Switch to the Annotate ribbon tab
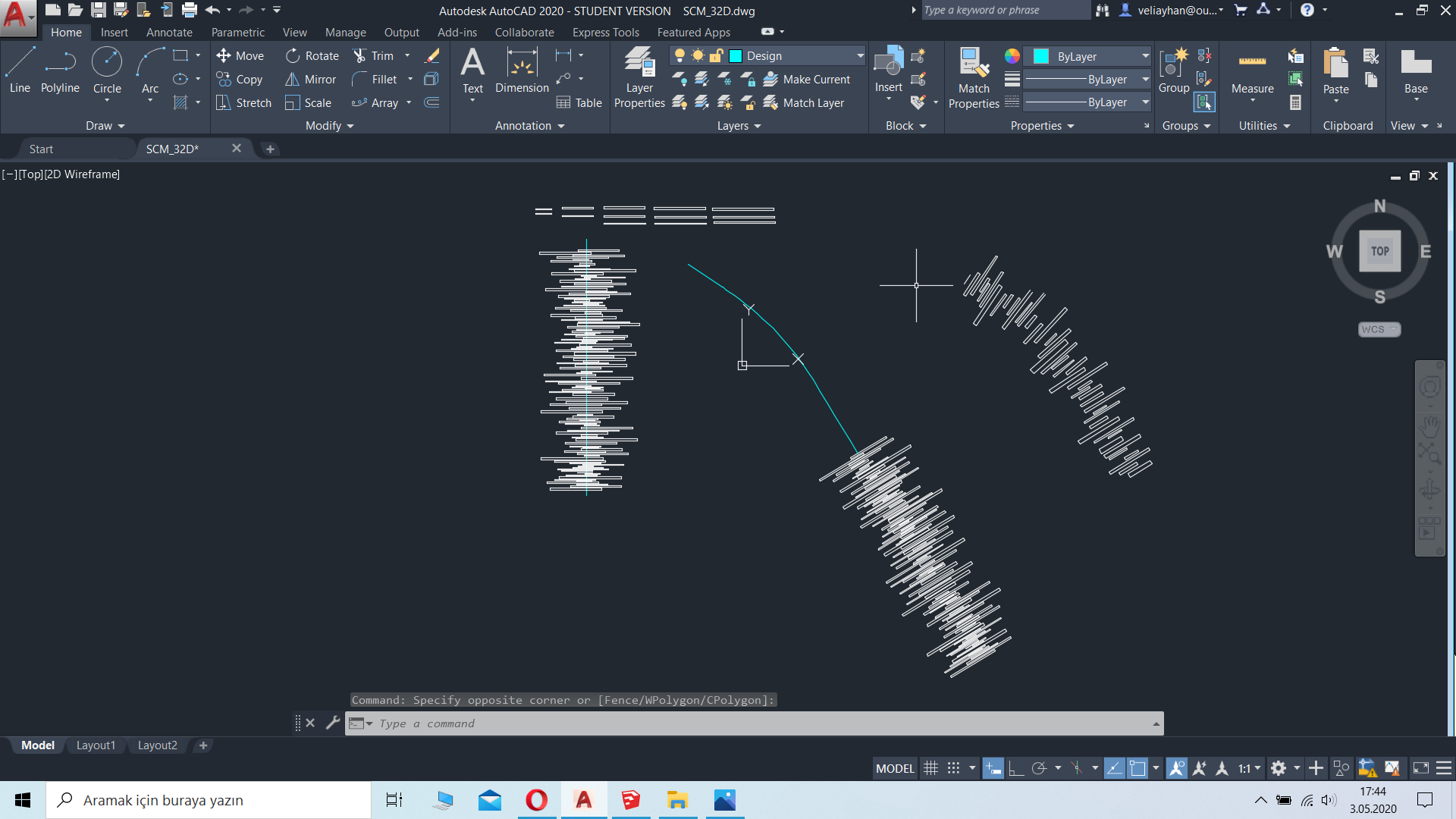Image resolution: width=1456 pixels, height=819 pixels. [x=169, y=32]
